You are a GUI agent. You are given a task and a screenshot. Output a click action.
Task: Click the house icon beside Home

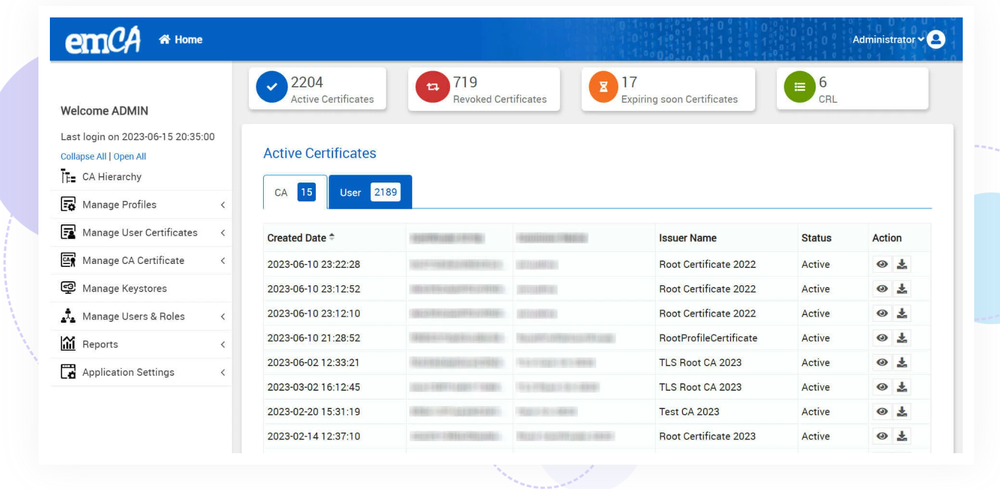(x=165, y=40)
